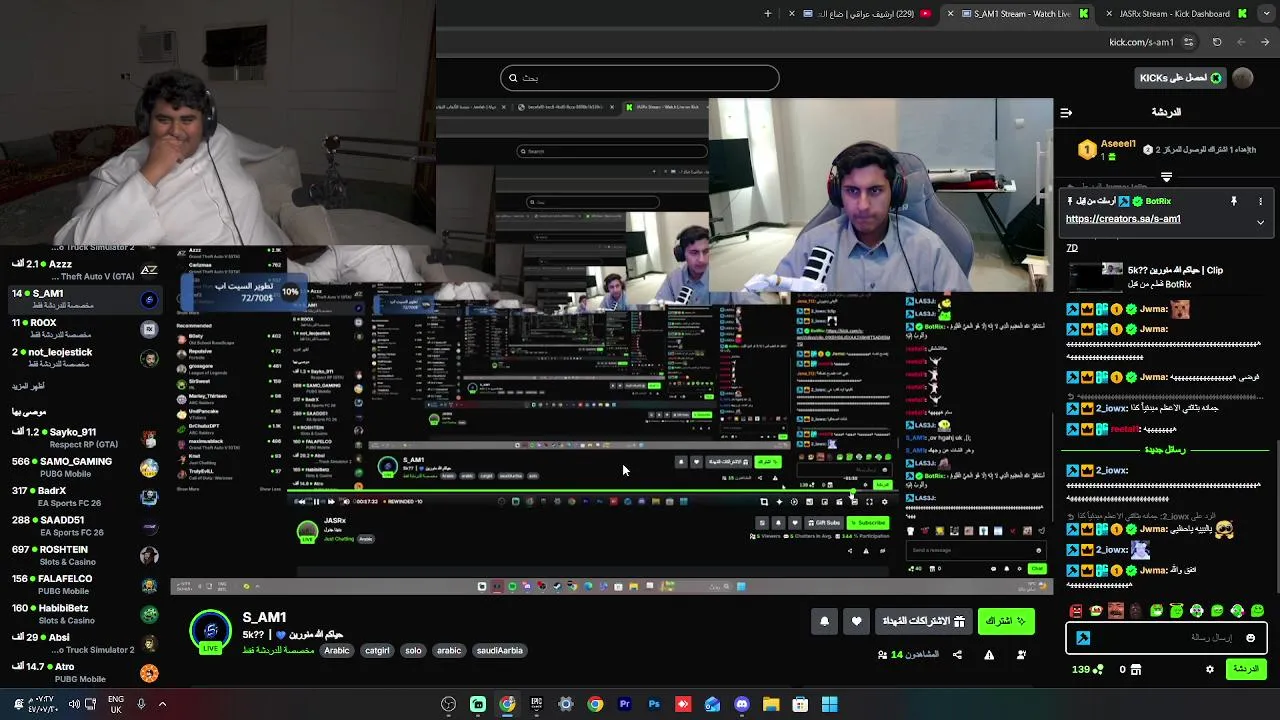Image resolution: width=1280 pixels, height=720 pixels.
Task: Open the system volume control in the tray
Action: [73, 704]
